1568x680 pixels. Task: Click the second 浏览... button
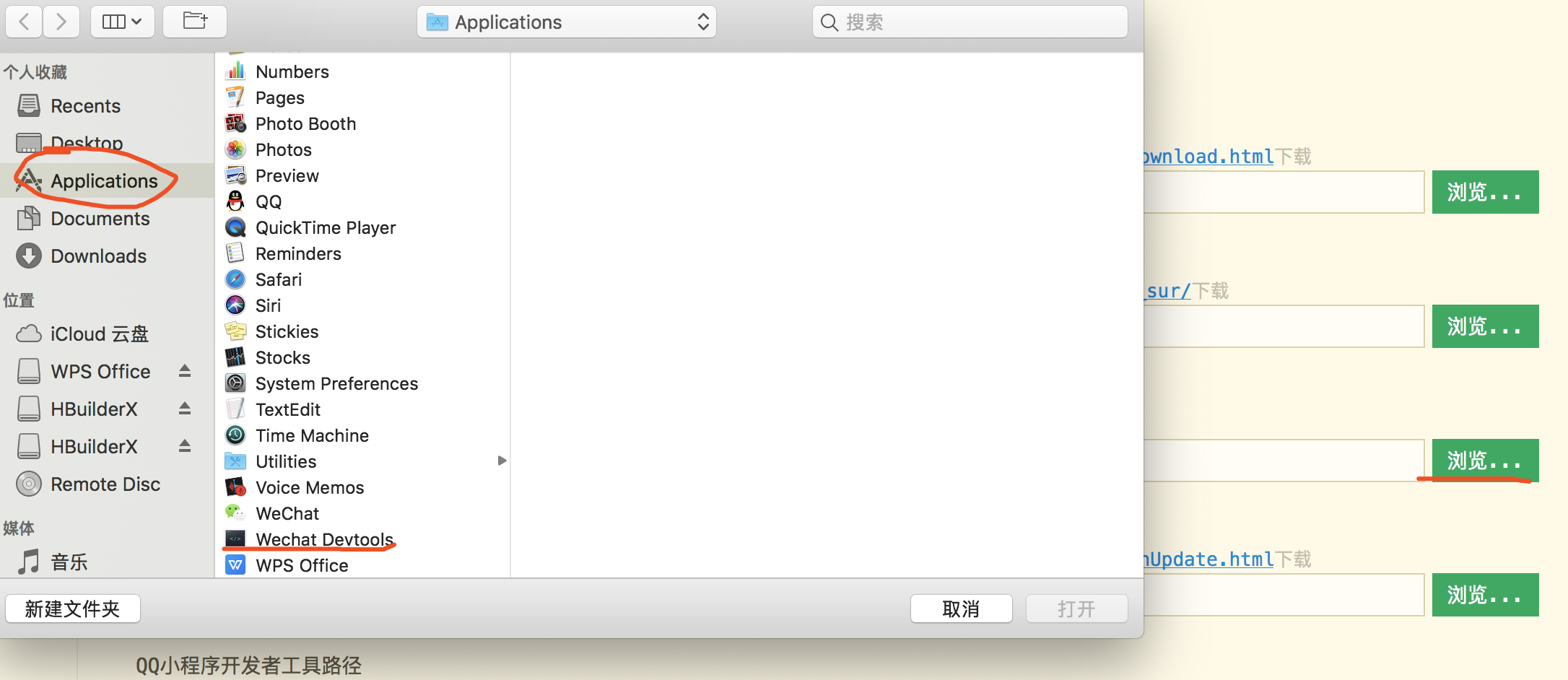1485,326
